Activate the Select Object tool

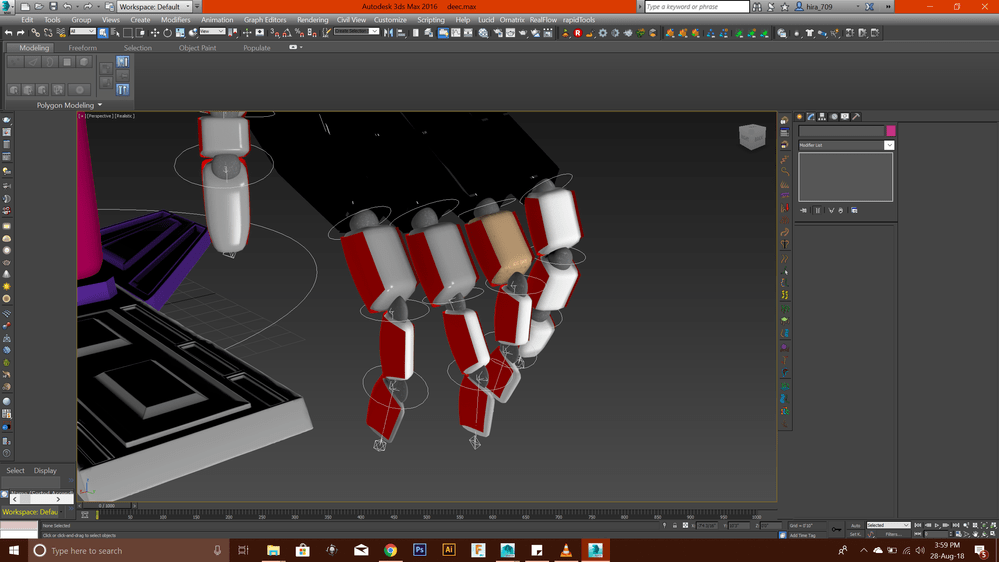(x=103, y=32)
